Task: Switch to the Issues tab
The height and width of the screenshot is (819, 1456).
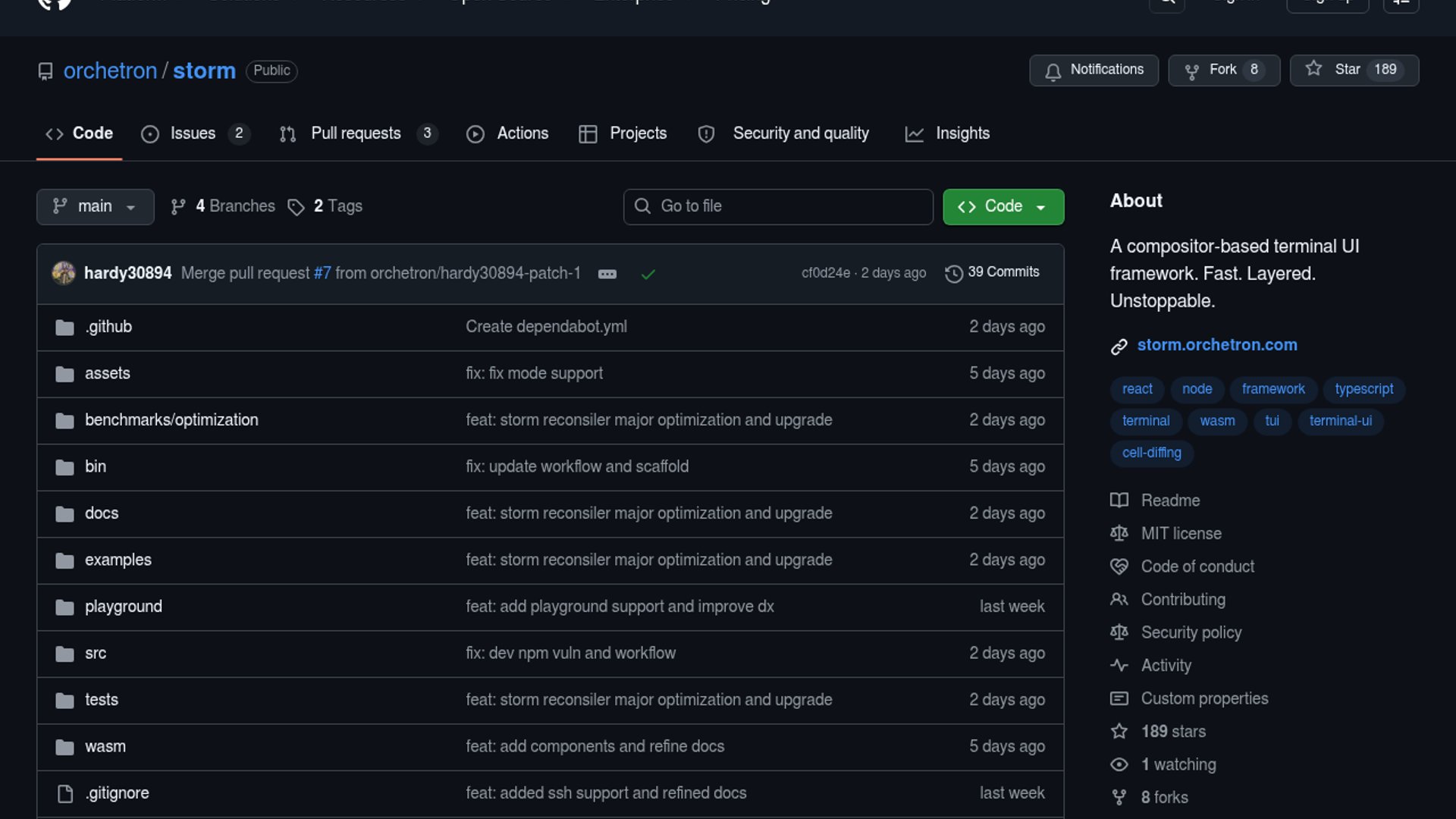Action: (x=193, y=133)
